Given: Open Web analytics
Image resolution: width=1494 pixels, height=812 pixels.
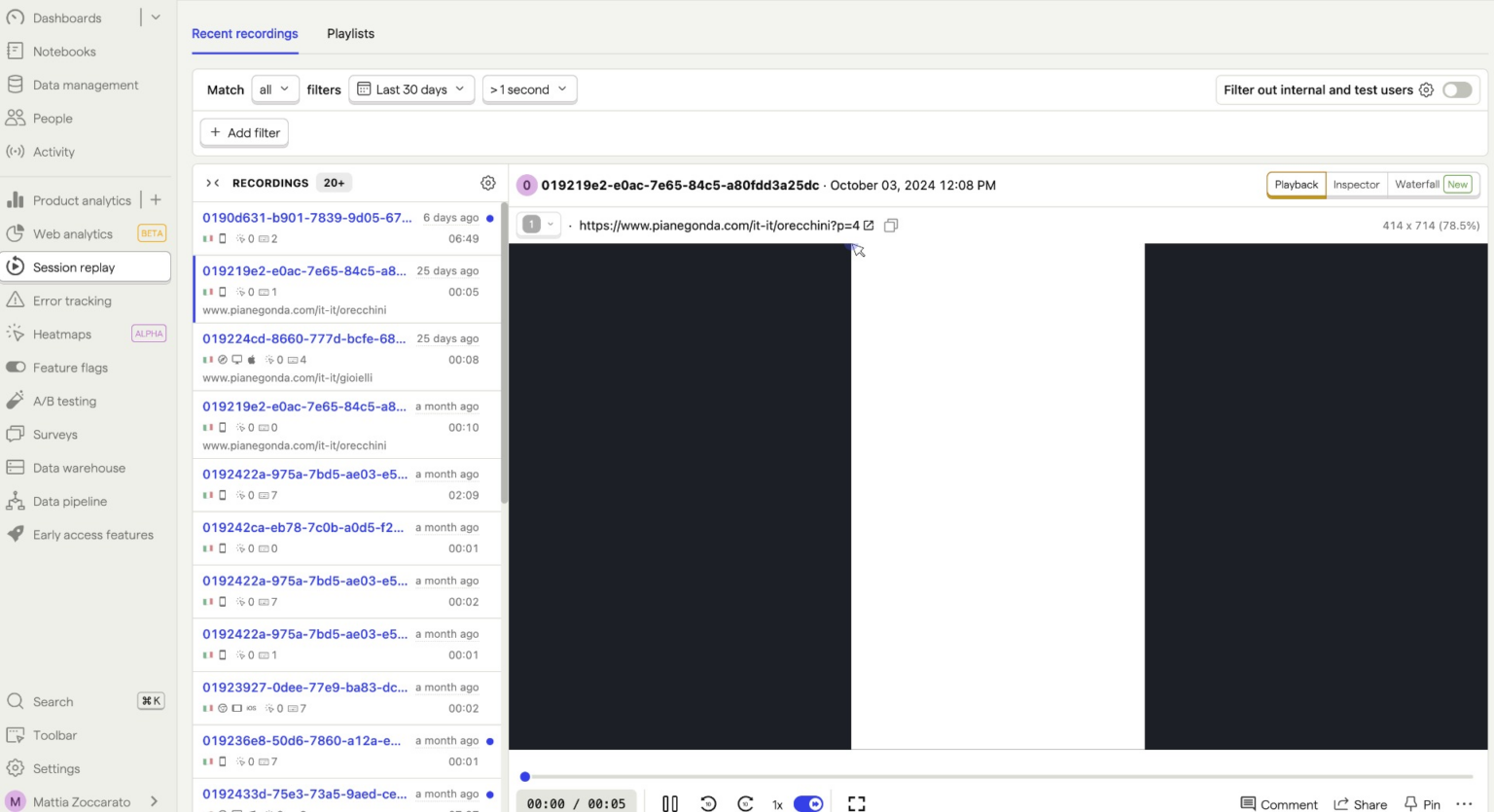Looking at the screenshot, I should coord(73,233).
